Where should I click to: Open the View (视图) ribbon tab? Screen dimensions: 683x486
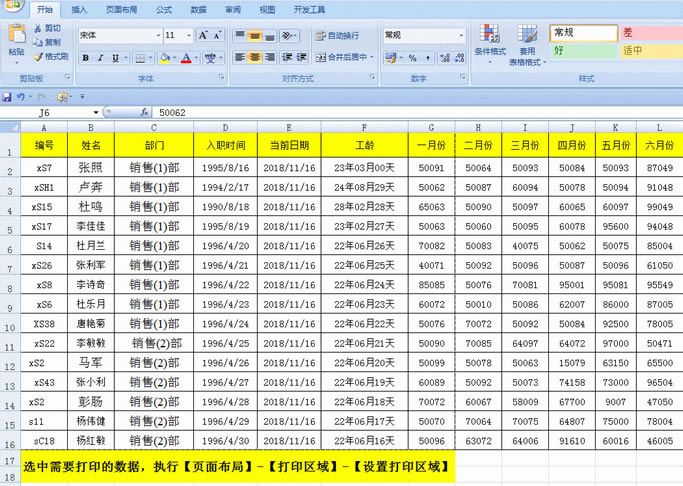click(267, 10)
